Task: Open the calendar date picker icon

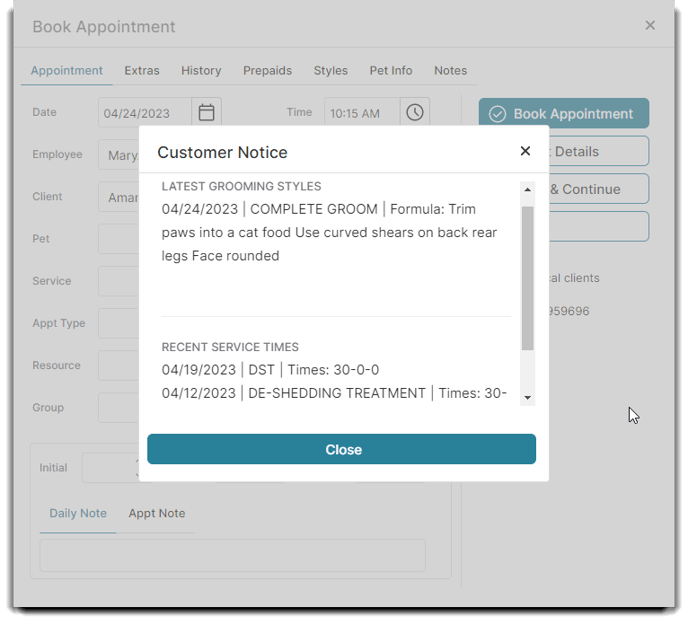Action: pos(206,113)
